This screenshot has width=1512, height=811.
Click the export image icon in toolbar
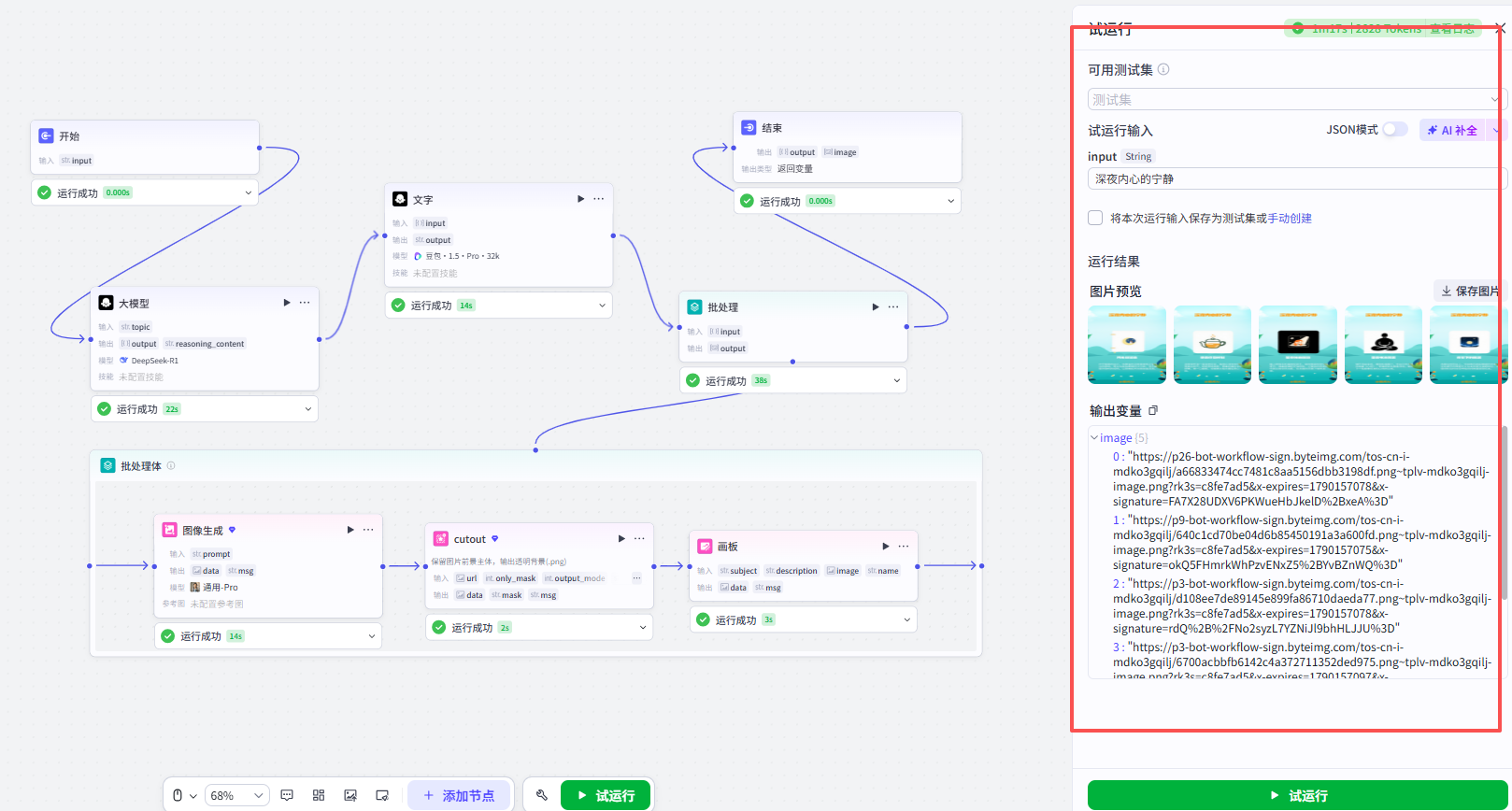pos(350,795)
